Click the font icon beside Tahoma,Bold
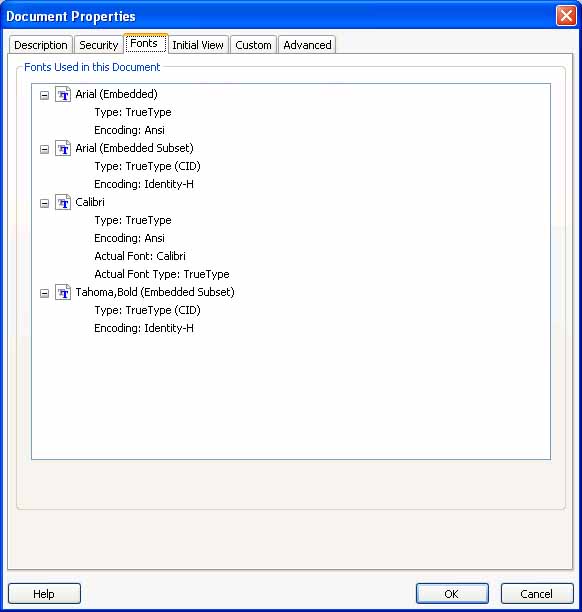 (63, 292)
